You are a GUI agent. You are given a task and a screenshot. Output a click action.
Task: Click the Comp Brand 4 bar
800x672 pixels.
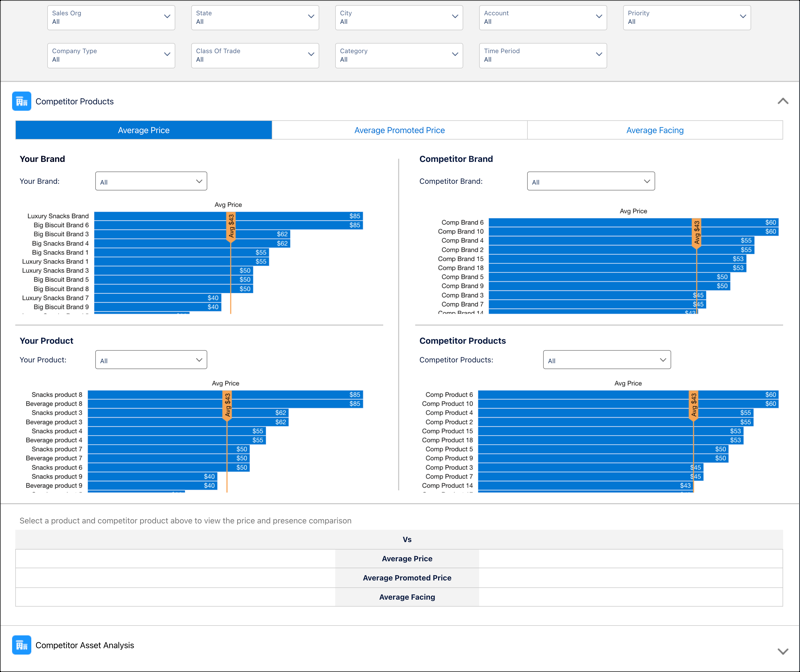pyautogui.click(x=621, y=241)
